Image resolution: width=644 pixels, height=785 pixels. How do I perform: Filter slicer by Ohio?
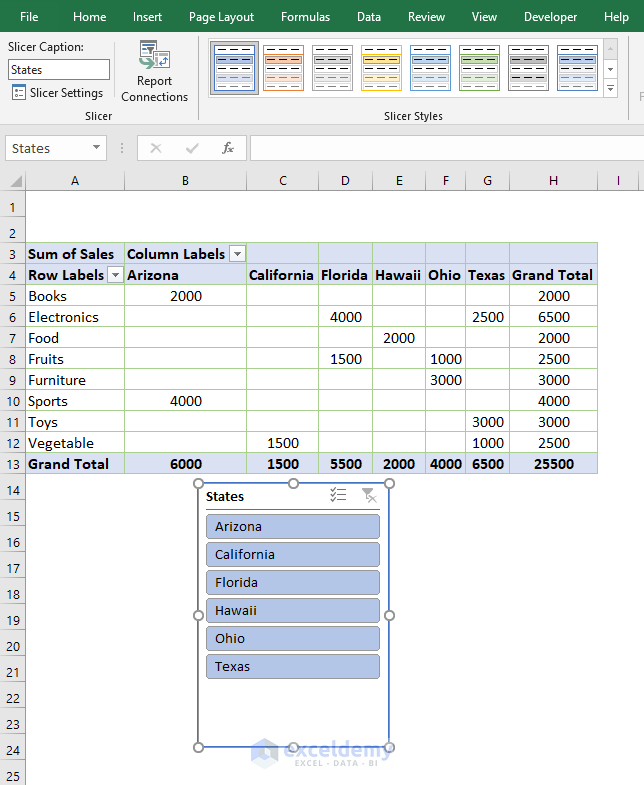(293, 639)
